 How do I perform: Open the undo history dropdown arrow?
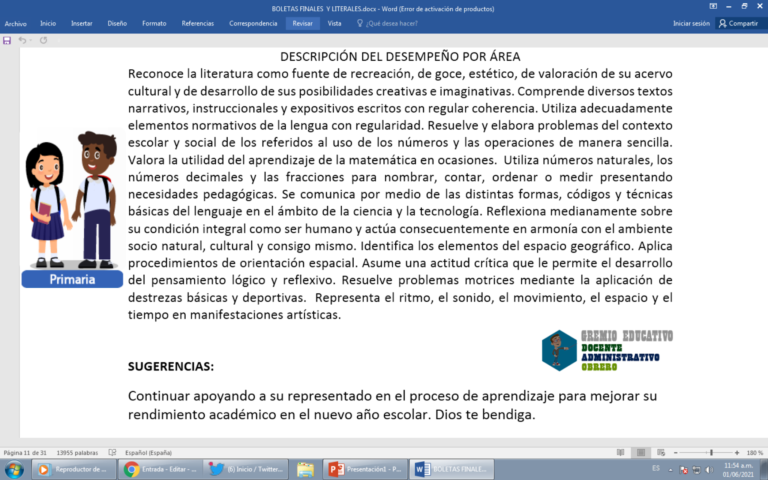click(x=30, y=41)
